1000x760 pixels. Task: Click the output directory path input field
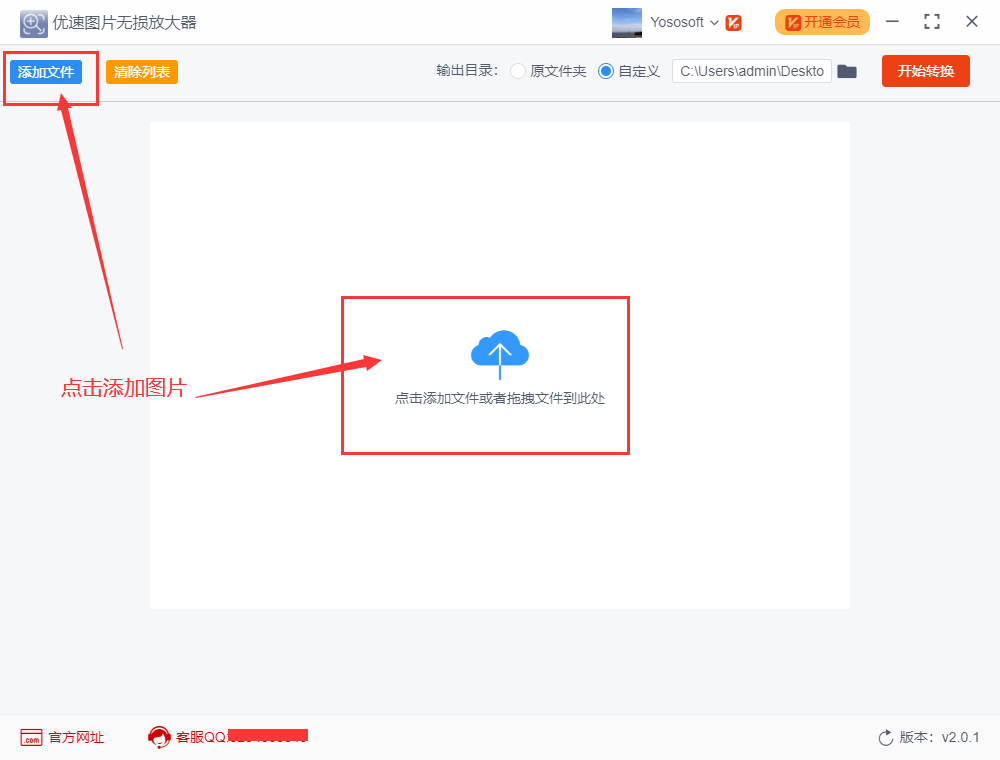pyautogui.click(x=752, y=71)
